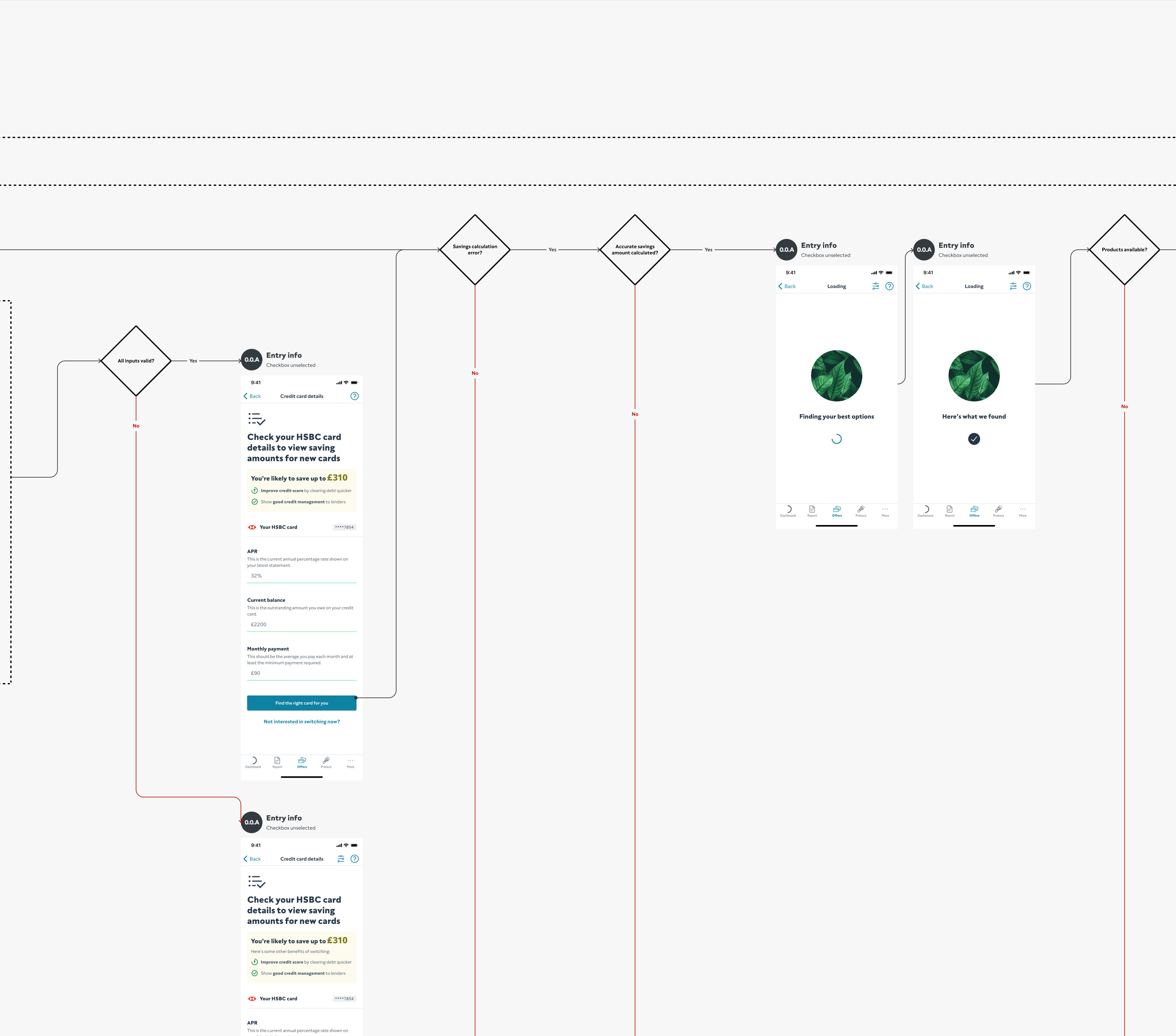This screenshot has height=1036, width=1176.
Task: Click the dark checkmark icon under Here's what we found
Action: coord(974,439)
